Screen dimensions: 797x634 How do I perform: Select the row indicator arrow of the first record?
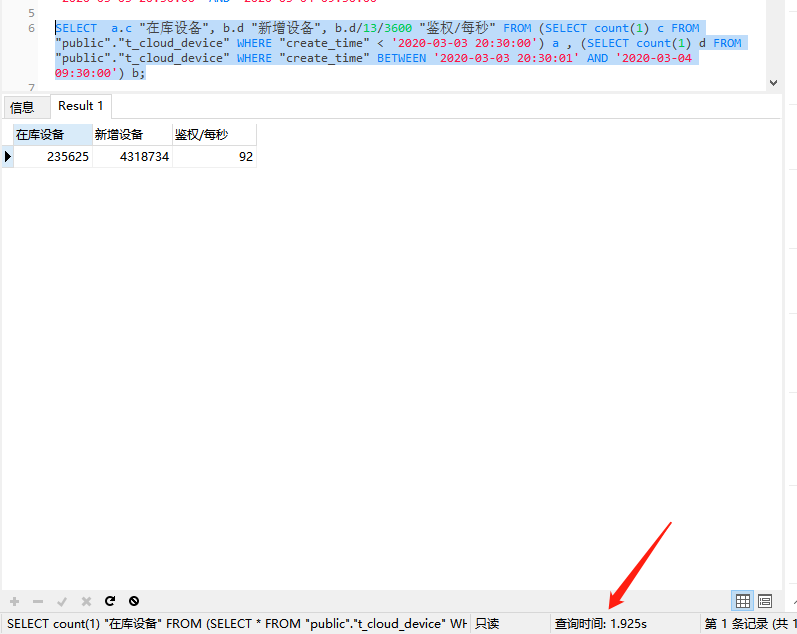[x=8, y=157]
